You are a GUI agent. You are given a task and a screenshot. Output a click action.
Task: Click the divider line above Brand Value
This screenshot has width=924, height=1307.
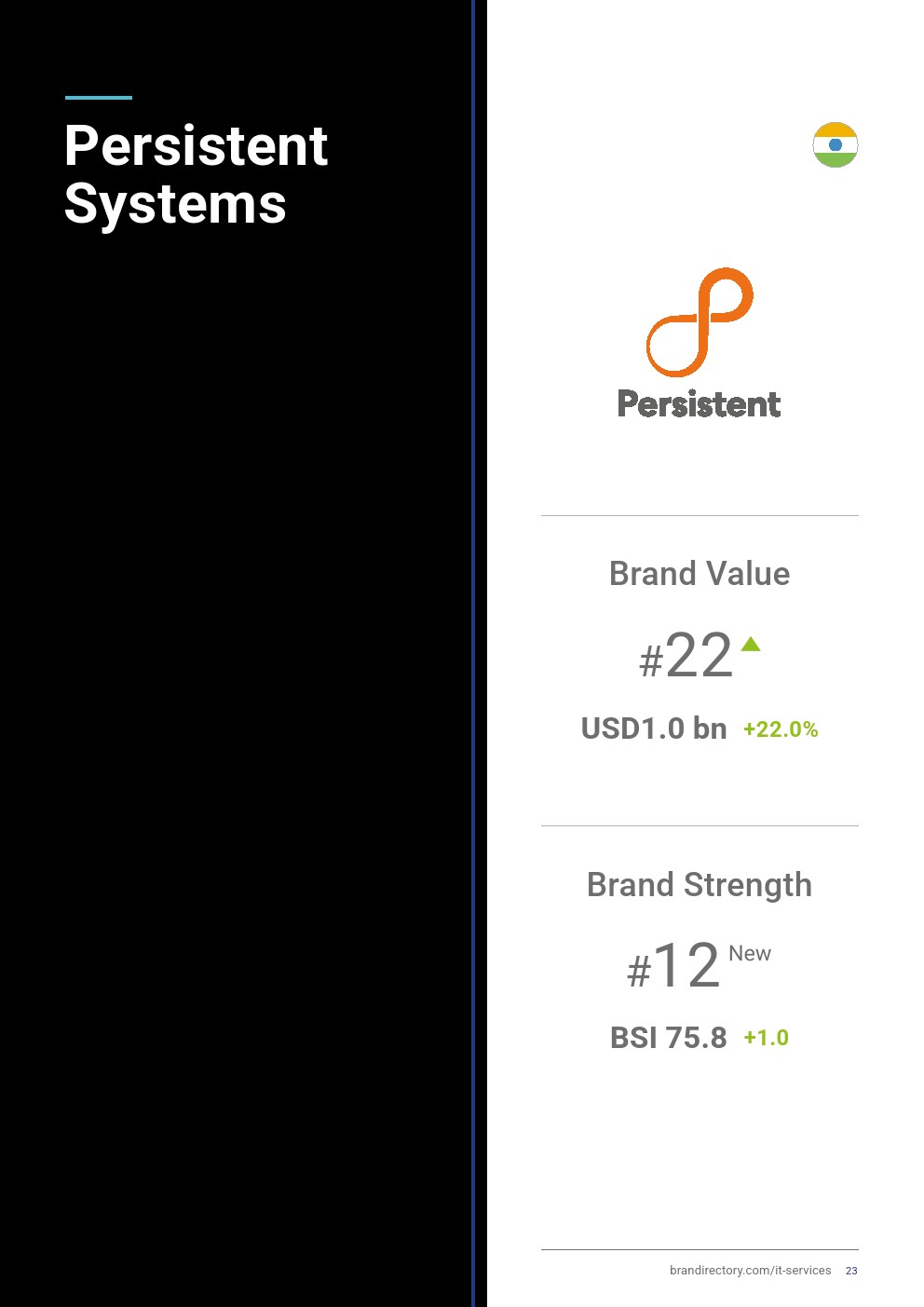coord(700,515)
